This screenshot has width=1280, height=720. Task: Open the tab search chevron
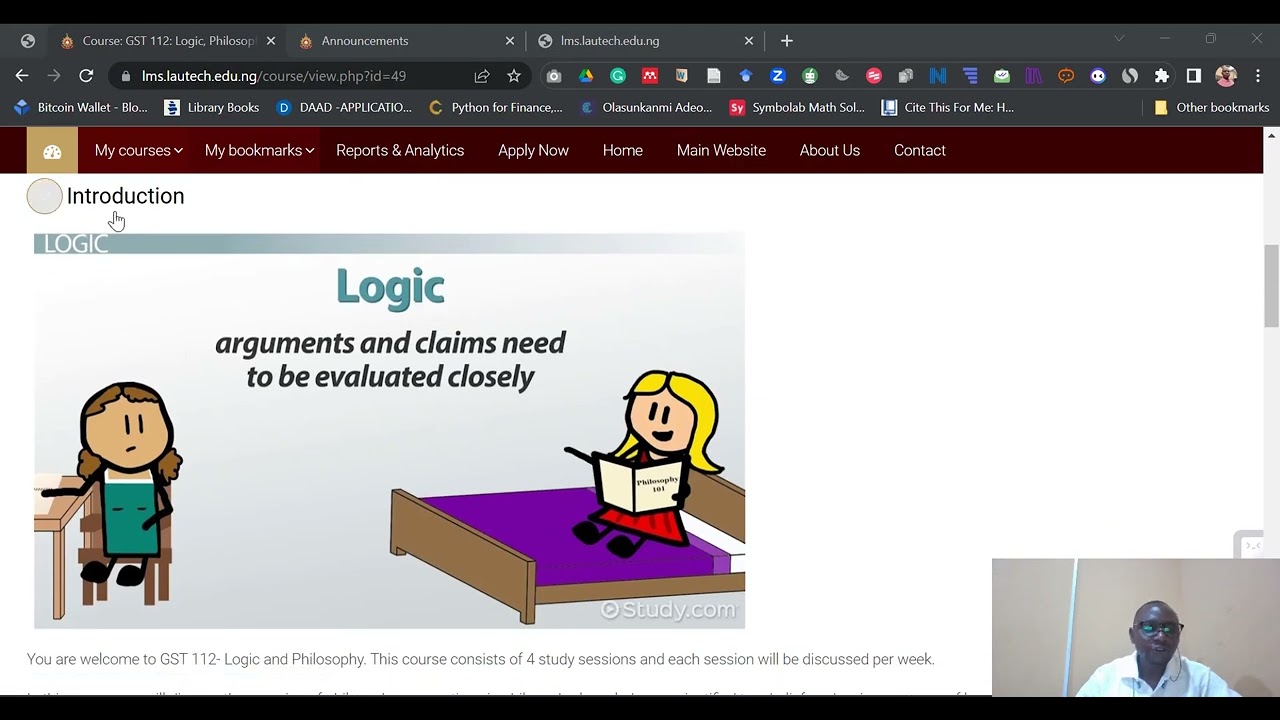(x=1119, y=39)
